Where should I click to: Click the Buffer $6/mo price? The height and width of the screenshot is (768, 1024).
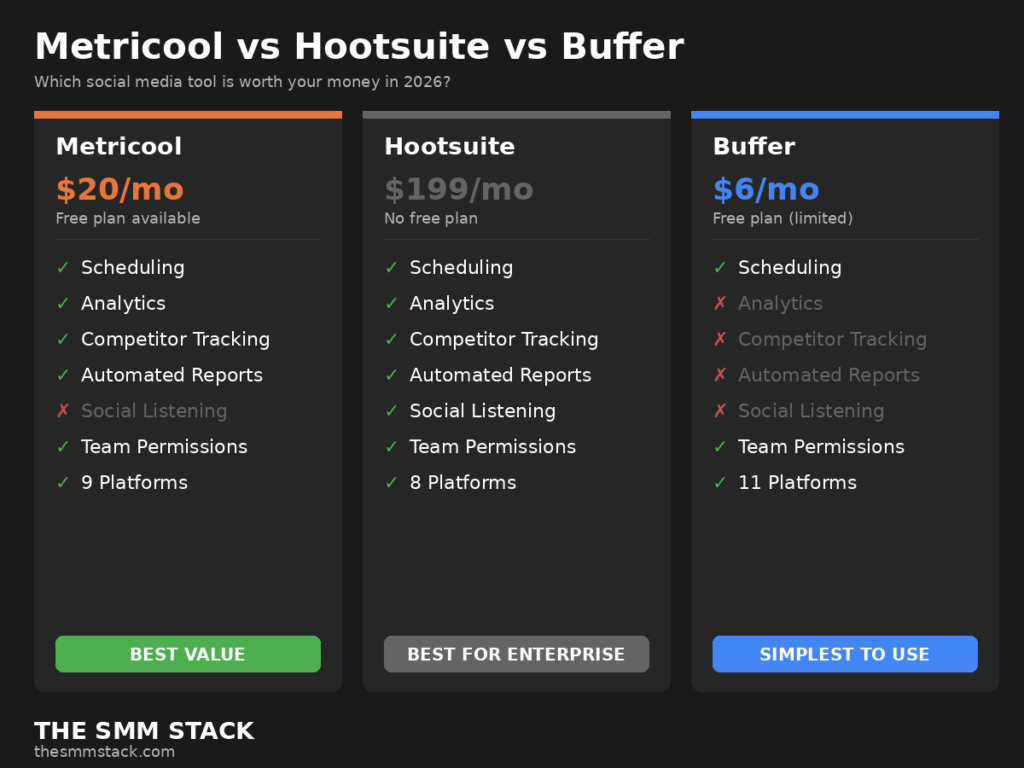(x=766, y=189)
